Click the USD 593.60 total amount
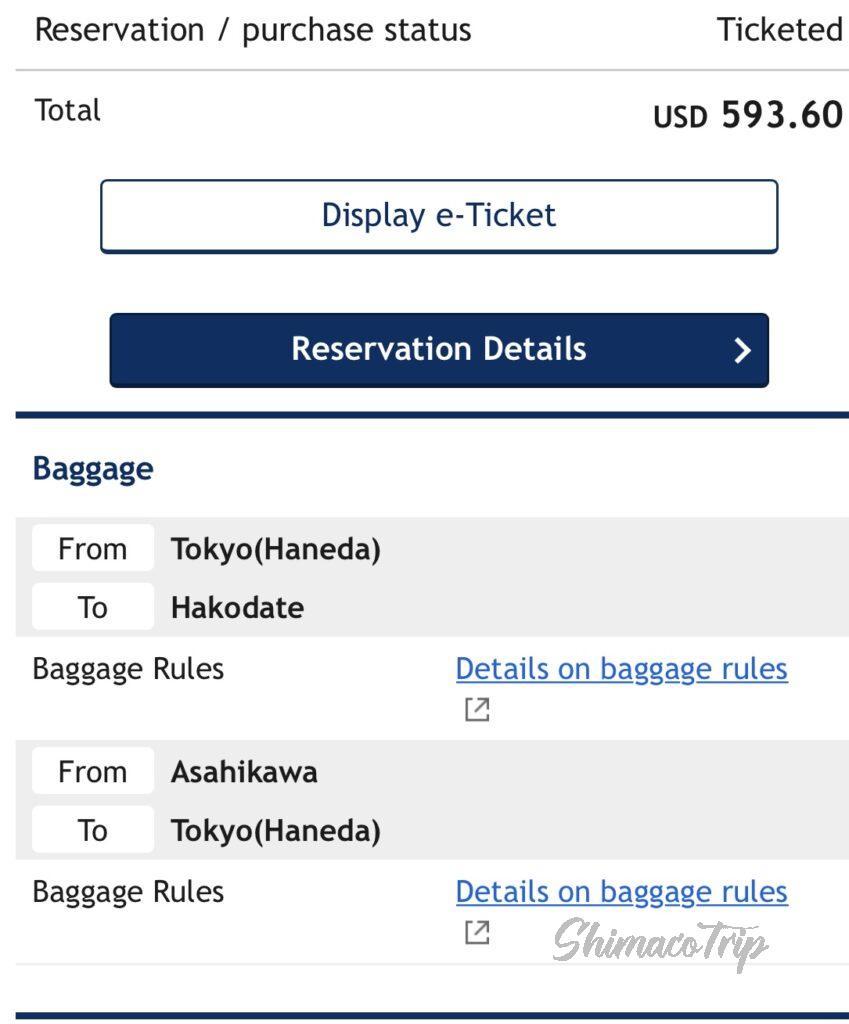This screenshot has width=849, height=1024. (748, 115)
